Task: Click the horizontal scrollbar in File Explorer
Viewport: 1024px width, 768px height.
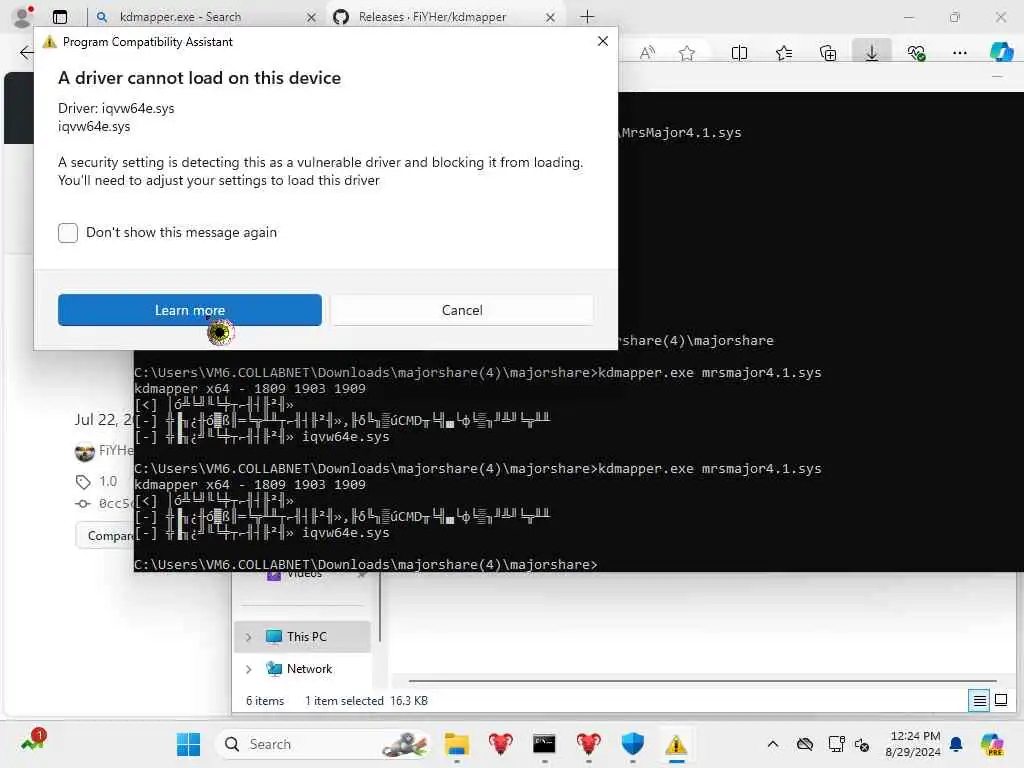Action: (x=702, y=680)
